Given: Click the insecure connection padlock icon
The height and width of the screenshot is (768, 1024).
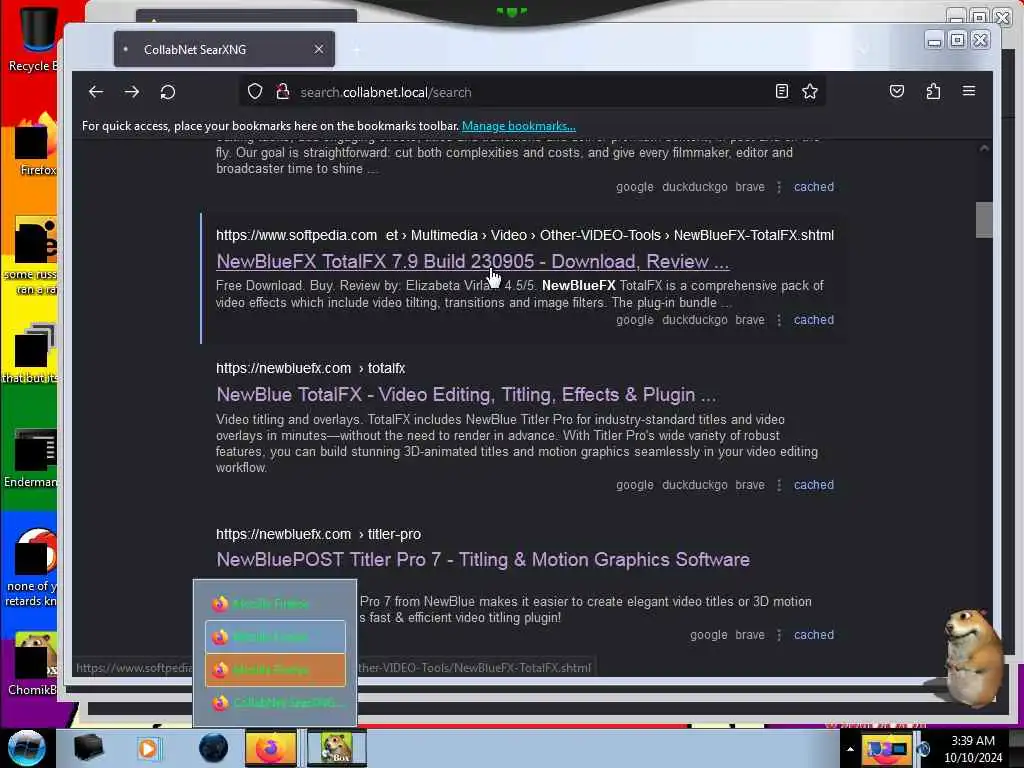Looking at the screenshot, I should click(x=282, y=92).
